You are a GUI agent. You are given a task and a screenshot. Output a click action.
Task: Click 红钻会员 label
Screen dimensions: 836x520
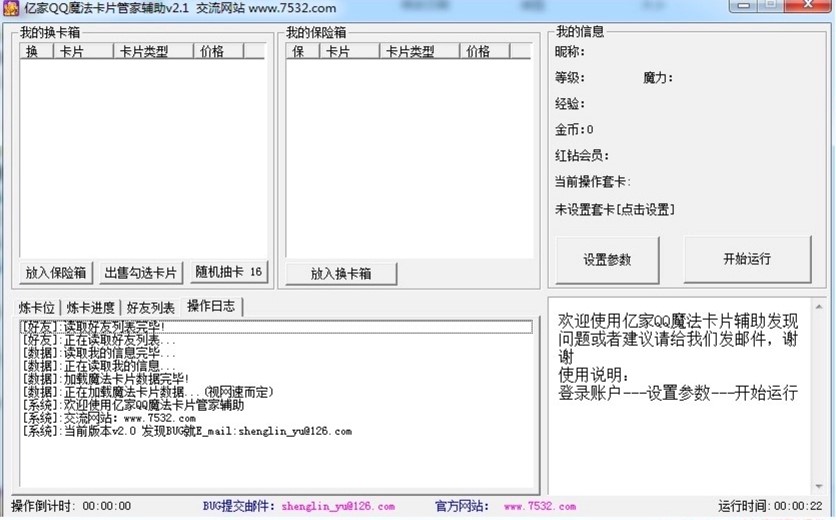[x=581, y=156]
